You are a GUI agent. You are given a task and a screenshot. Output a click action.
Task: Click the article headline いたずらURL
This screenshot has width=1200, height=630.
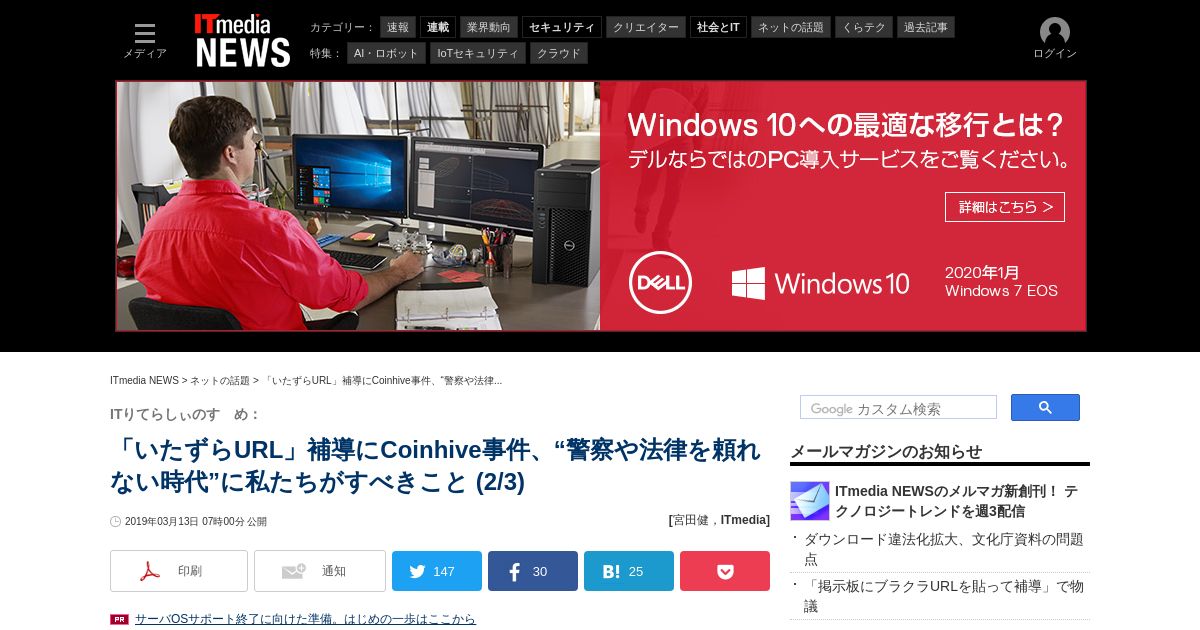click(x=437, y=465)
